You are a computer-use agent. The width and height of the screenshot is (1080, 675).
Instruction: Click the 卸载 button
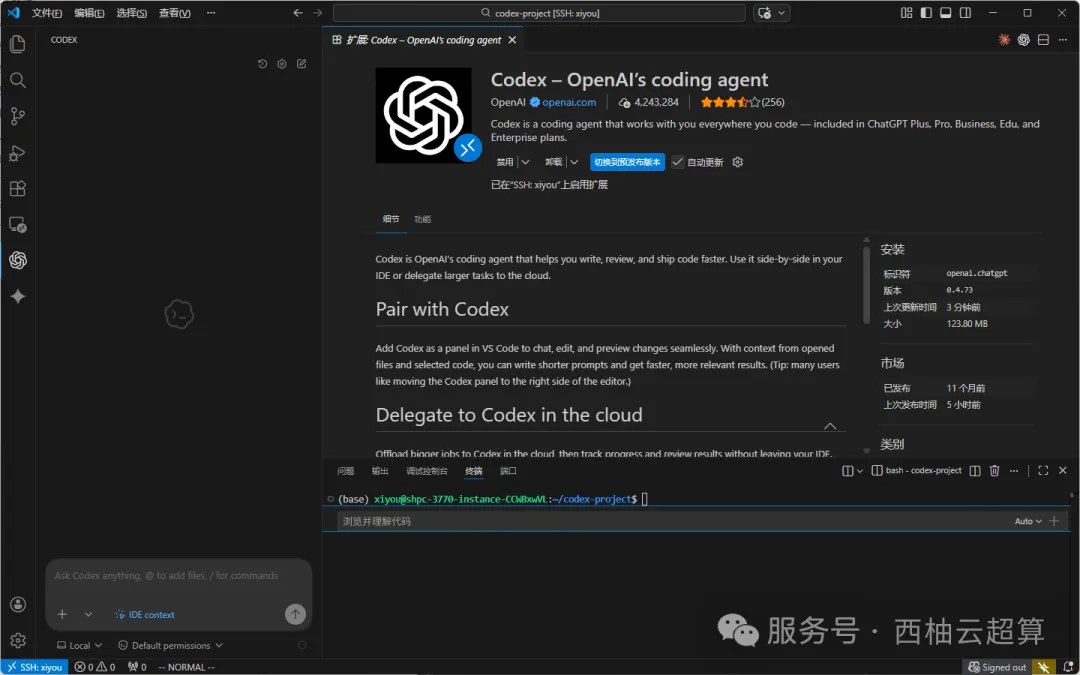click(x=554, y=163)
